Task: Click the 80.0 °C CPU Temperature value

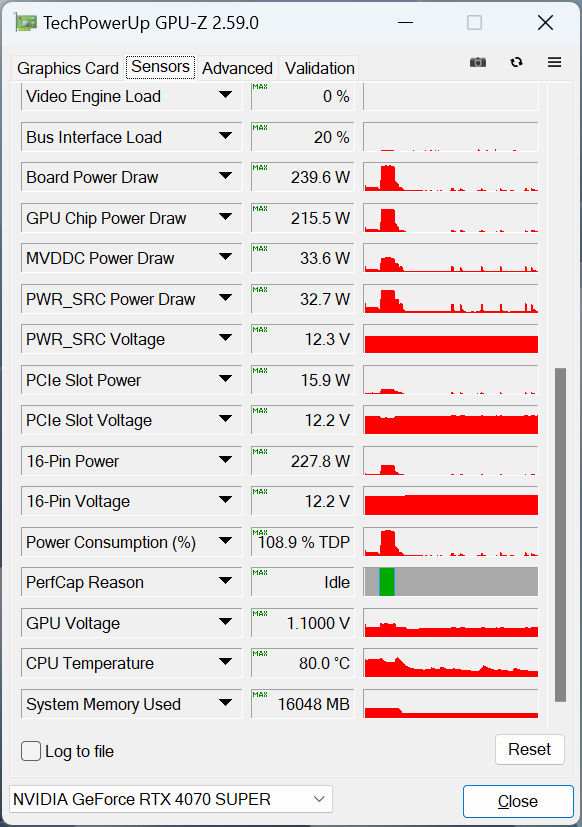Action: point(303,663)
